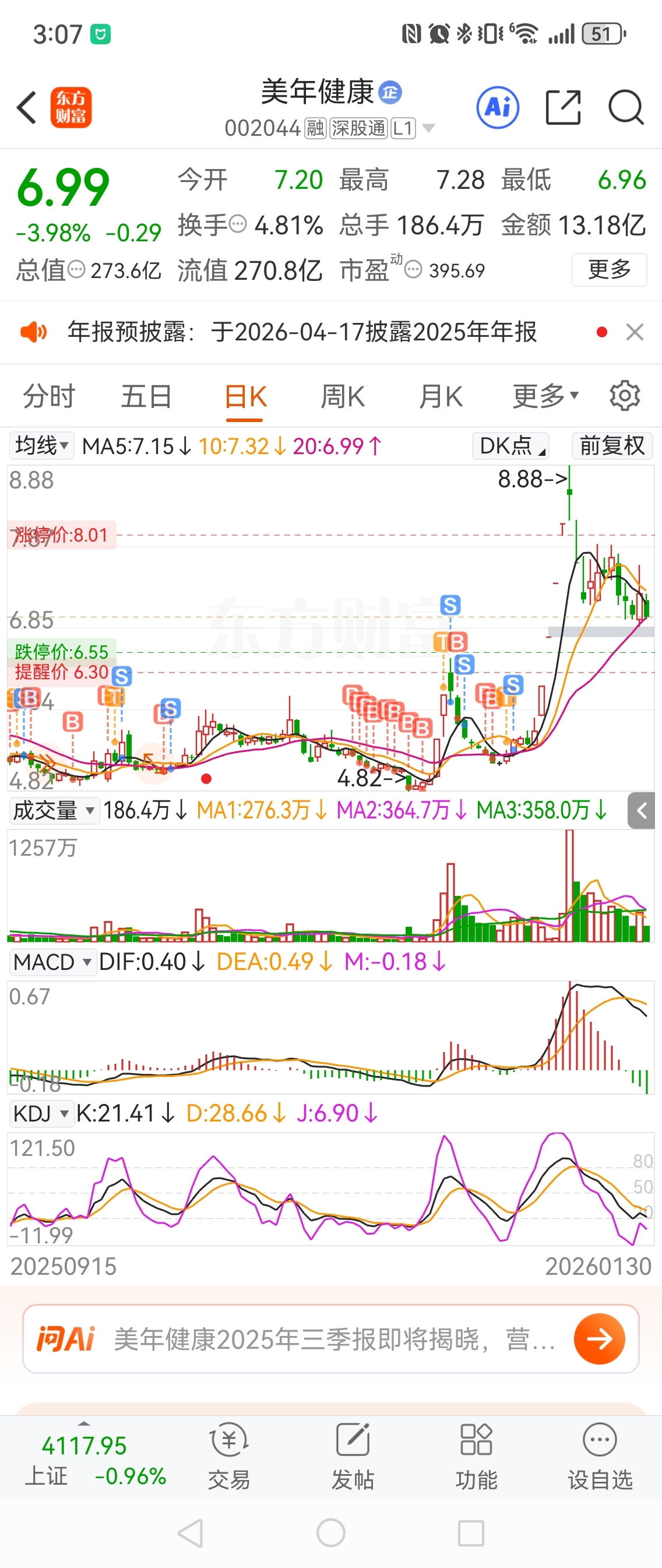Tap the red dot marker below the K-line
Viewport: 662px width, 1568px height.
[x=206, y=779]
